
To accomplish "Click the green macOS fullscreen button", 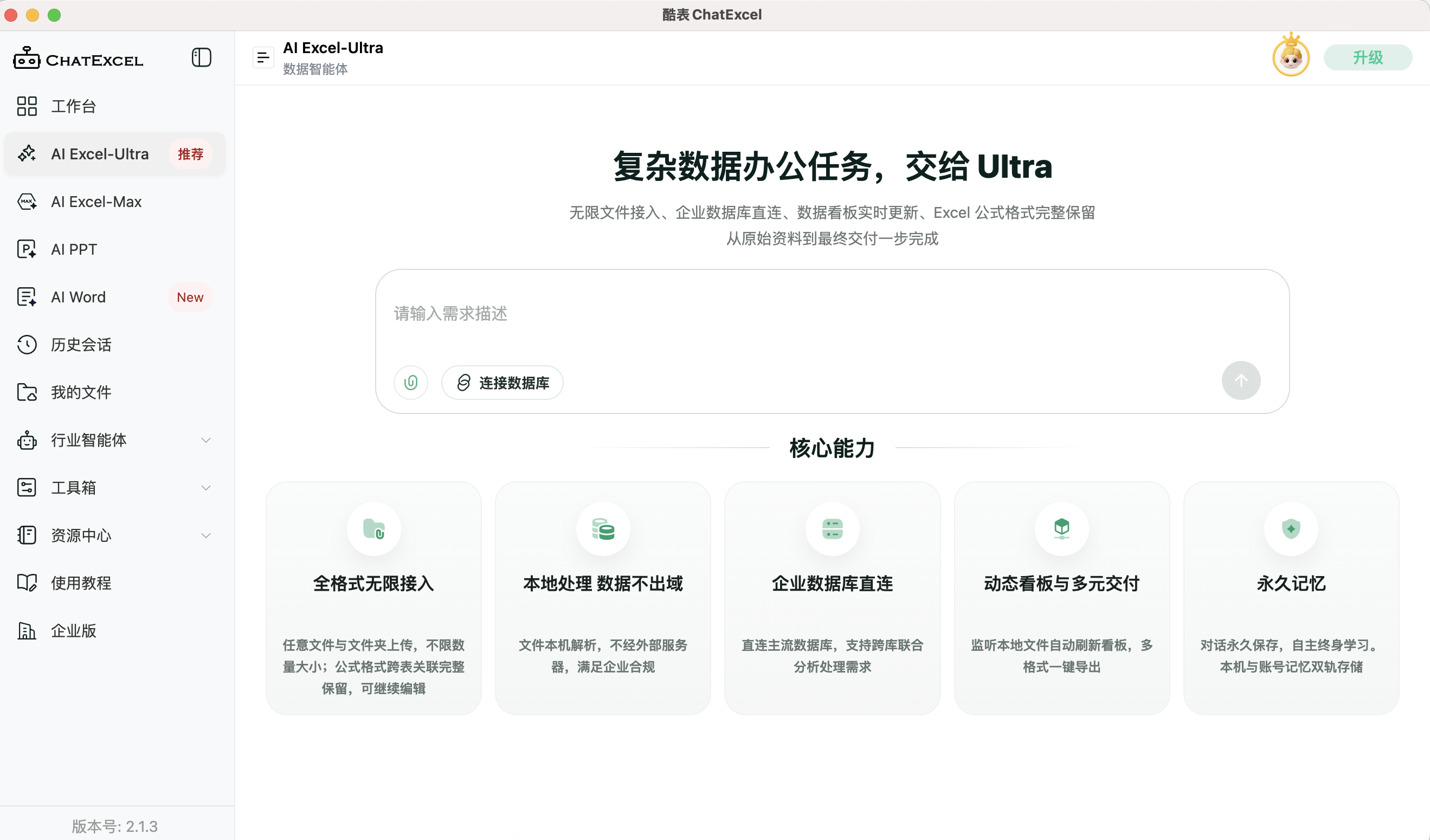I will pos(54,15).
